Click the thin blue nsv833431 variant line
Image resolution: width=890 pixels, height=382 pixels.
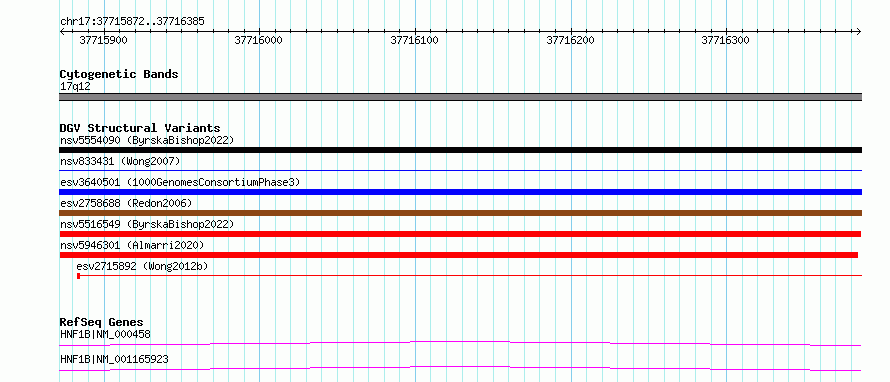pos(460,170)
